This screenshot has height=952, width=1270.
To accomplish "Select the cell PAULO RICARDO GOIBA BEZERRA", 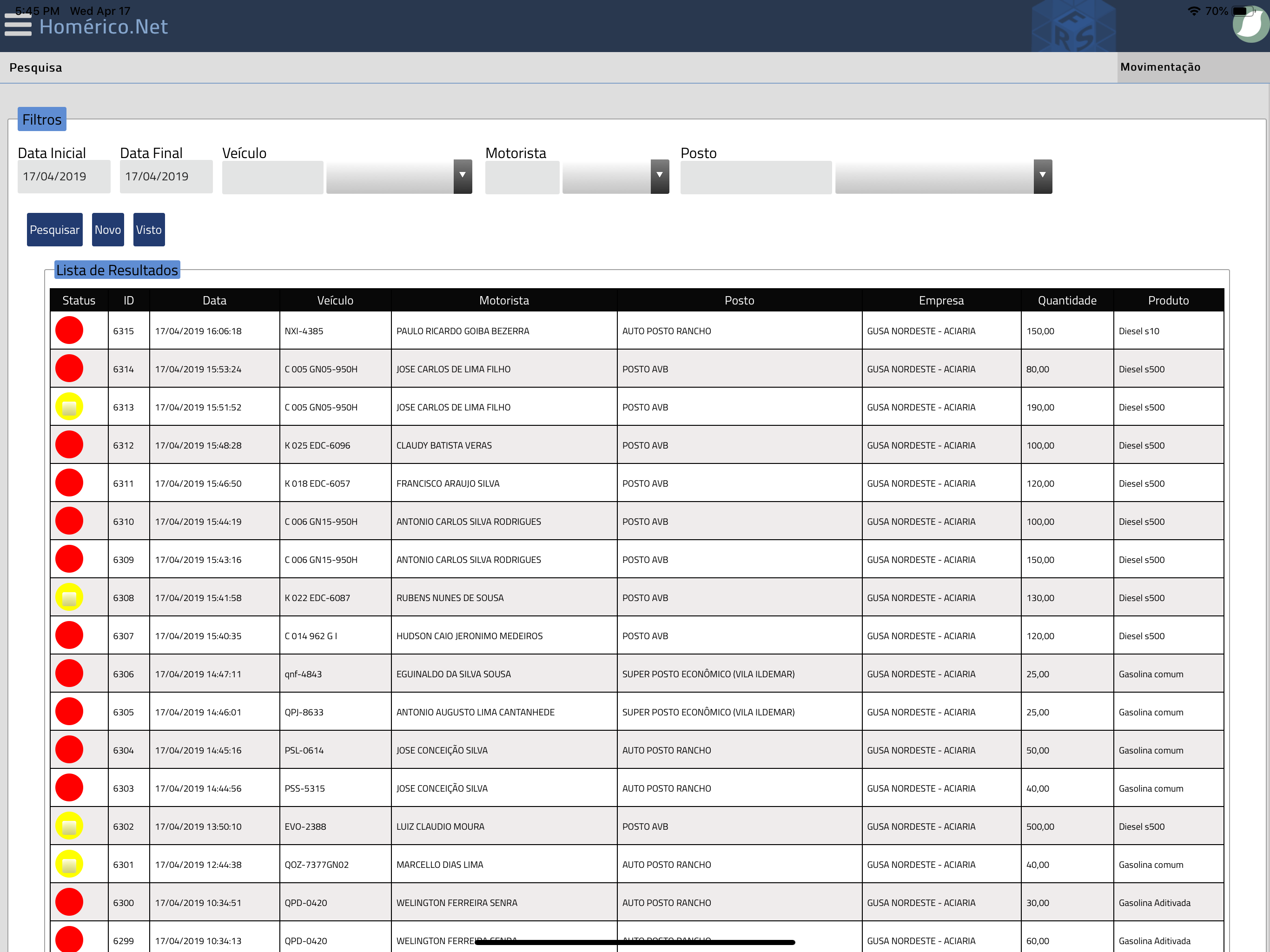I will (x=504, y=331).
